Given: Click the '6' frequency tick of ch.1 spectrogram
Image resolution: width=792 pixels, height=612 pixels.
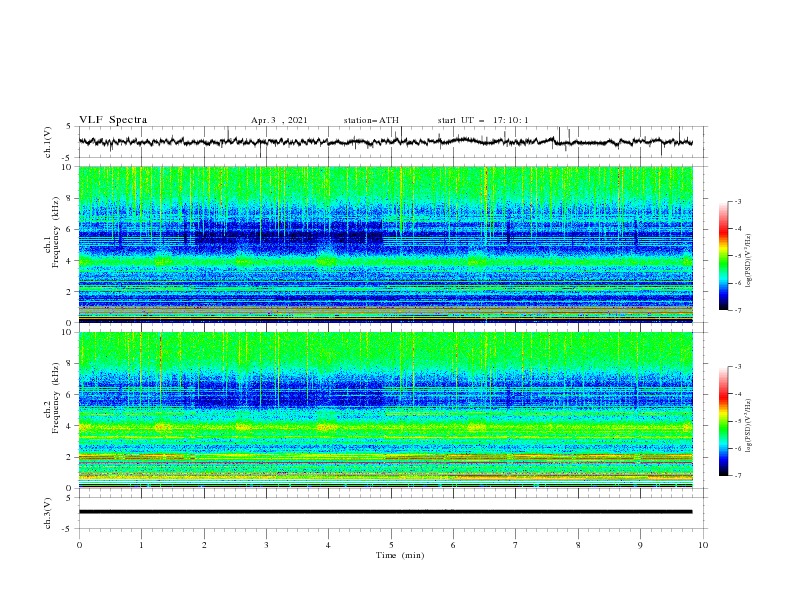Looking at the screenshot, I should [x=70, y=229].
